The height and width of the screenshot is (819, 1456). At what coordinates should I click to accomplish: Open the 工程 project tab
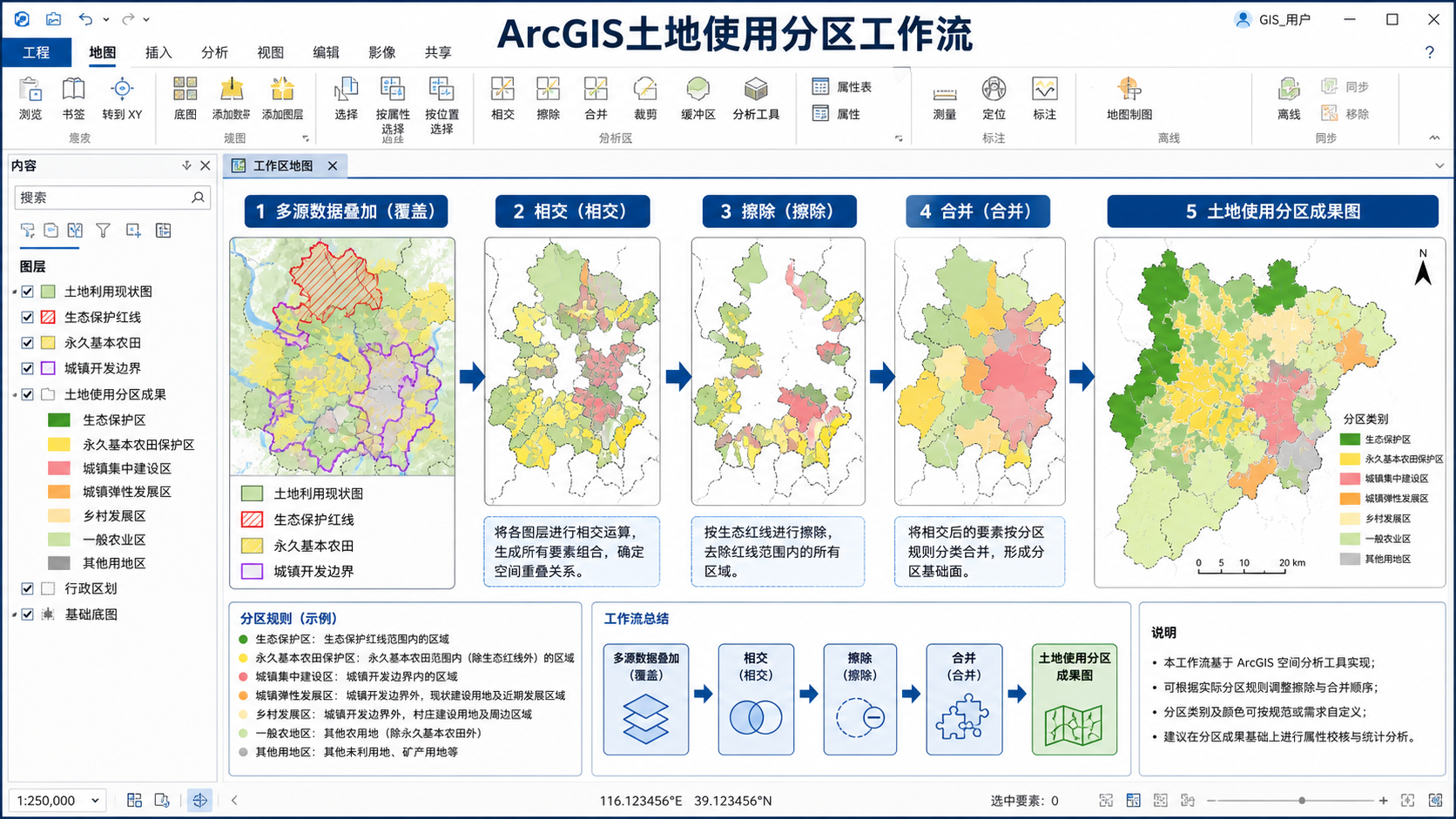36,52
